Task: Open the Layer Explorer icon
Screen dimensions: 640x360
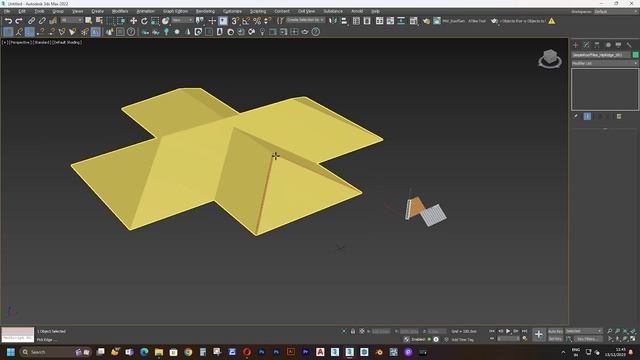Action: click(x=367, y=21)
